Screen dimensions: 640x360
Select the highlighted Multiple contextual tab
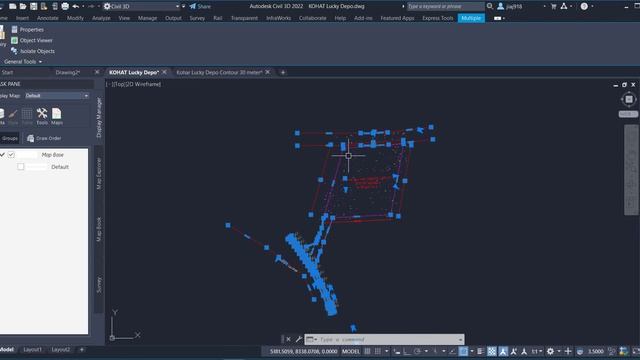(x=471, y=18)
